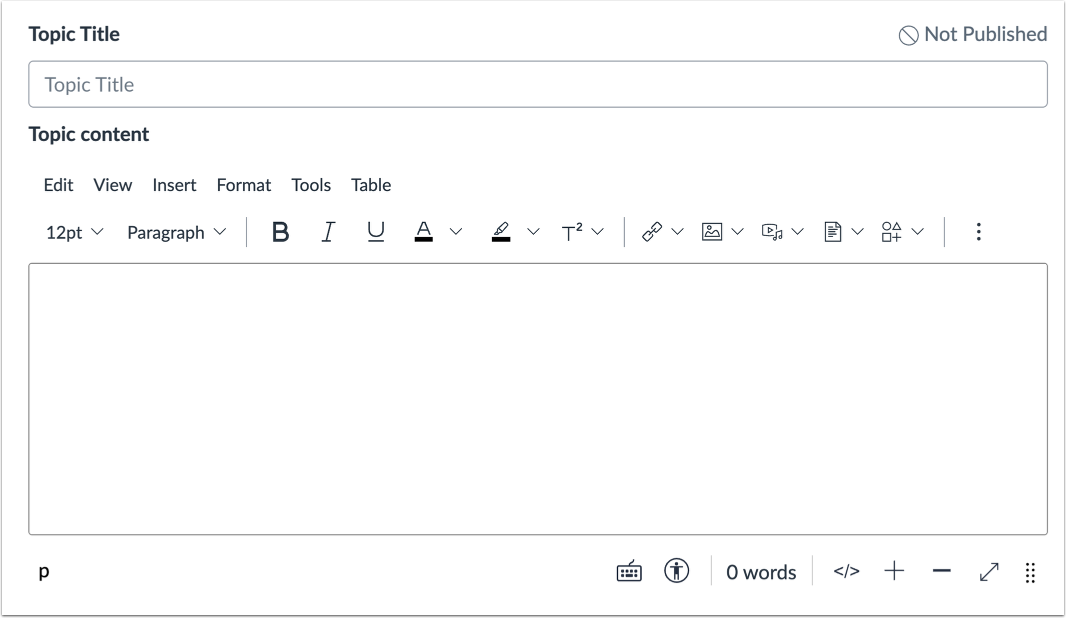Expand the editor to fullscreen

[988, 571]
